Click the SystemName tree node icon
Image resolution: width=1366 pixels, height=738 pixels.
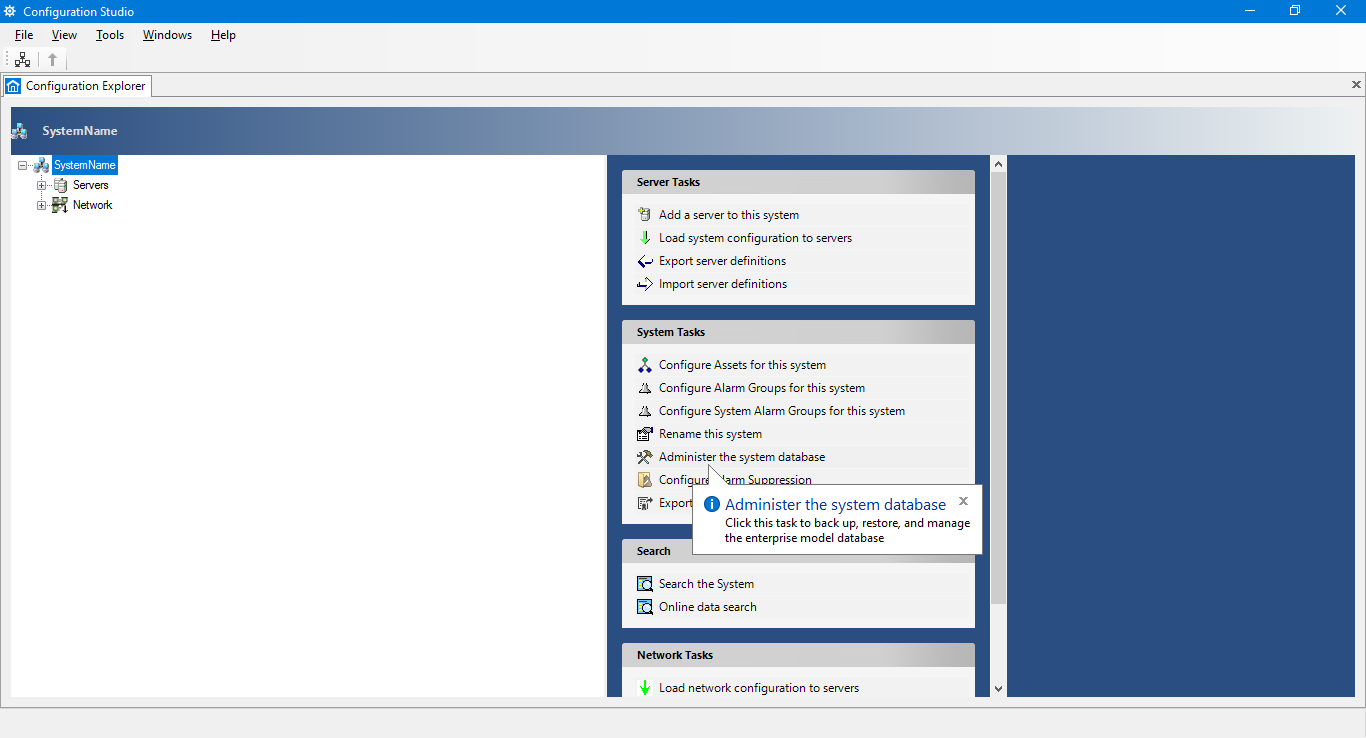pos(41,165)
